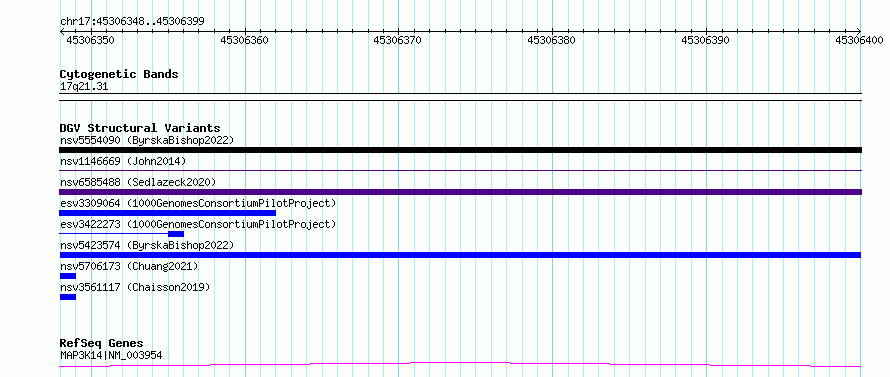Click ruler position 45306360
The width and height of the screenshot is (890, 377).
(x=245, y=40)
